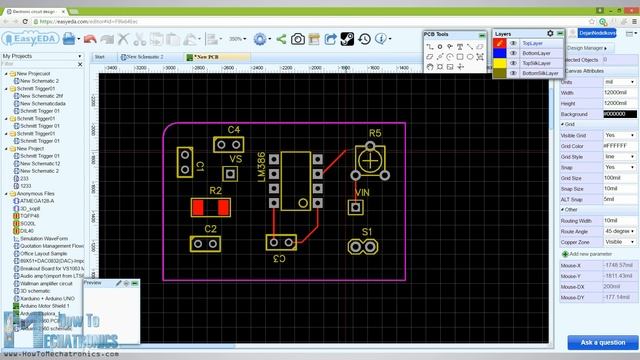Image resolution: width=640 pixels, height=360 pixels.
Task: Open the Visible Grid dropdown
Action: 620,135
